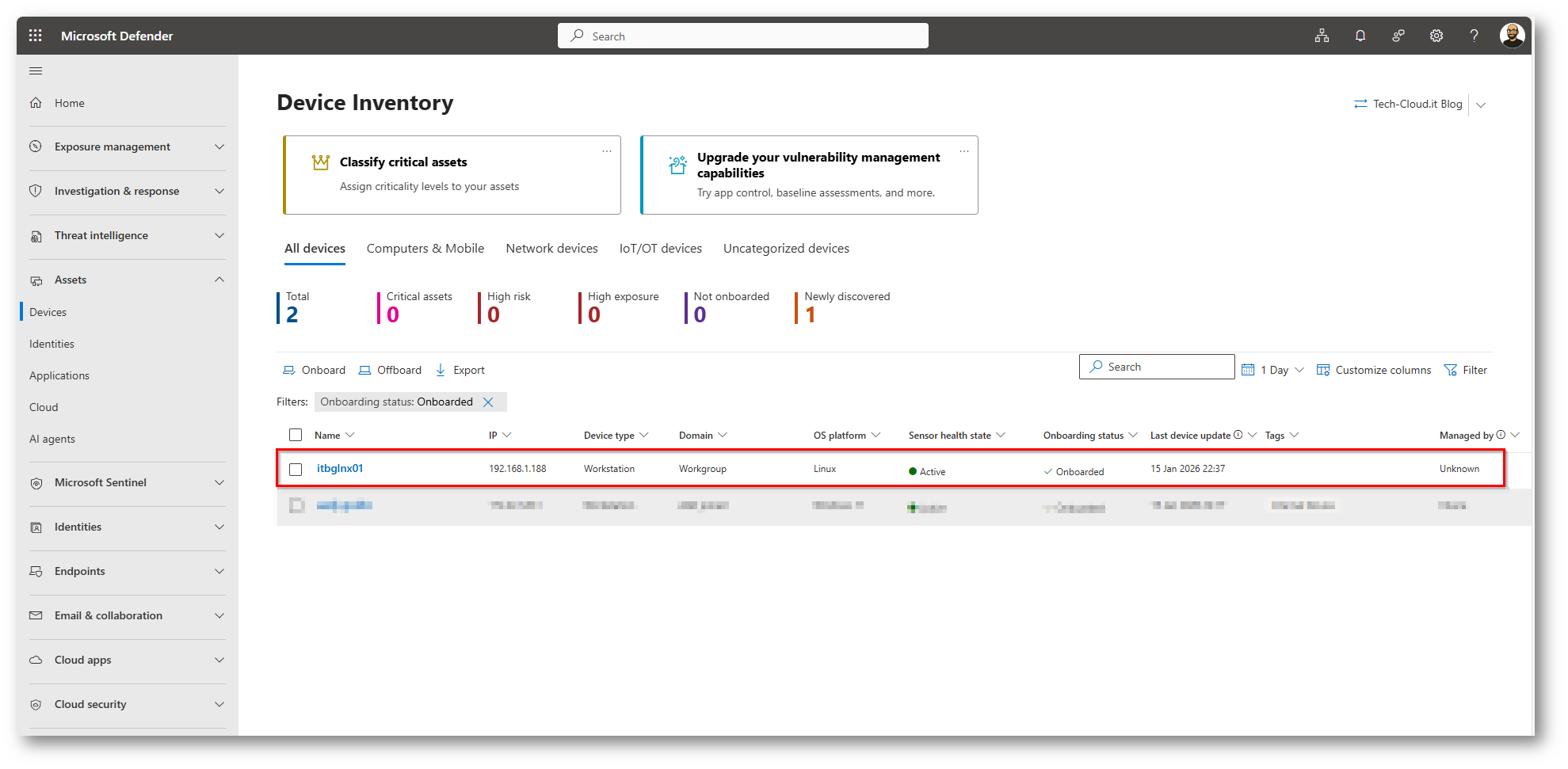Open the settings gear icon
The image size is (1568, 769).
click(x=1436, y=36)
